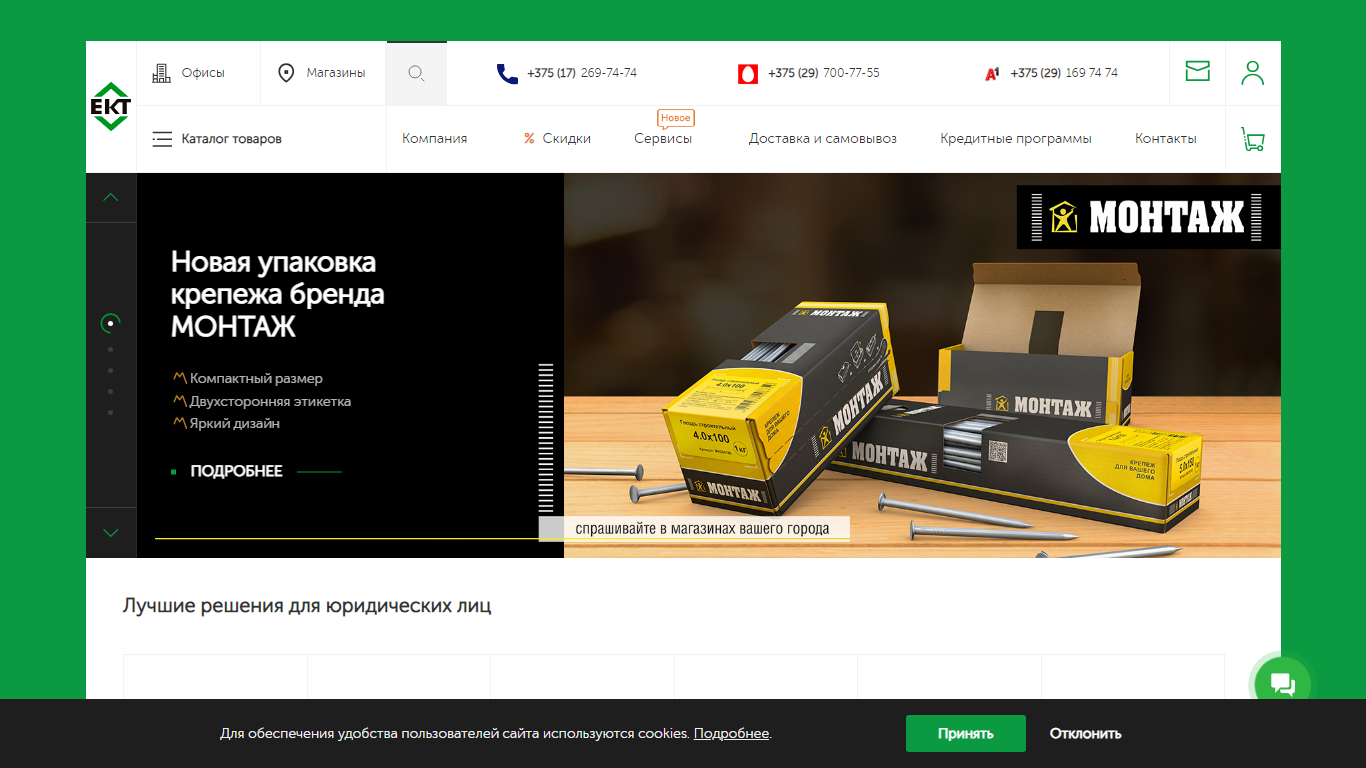
Task: Go to next slide with down chevron
Action: click(111, 533)
